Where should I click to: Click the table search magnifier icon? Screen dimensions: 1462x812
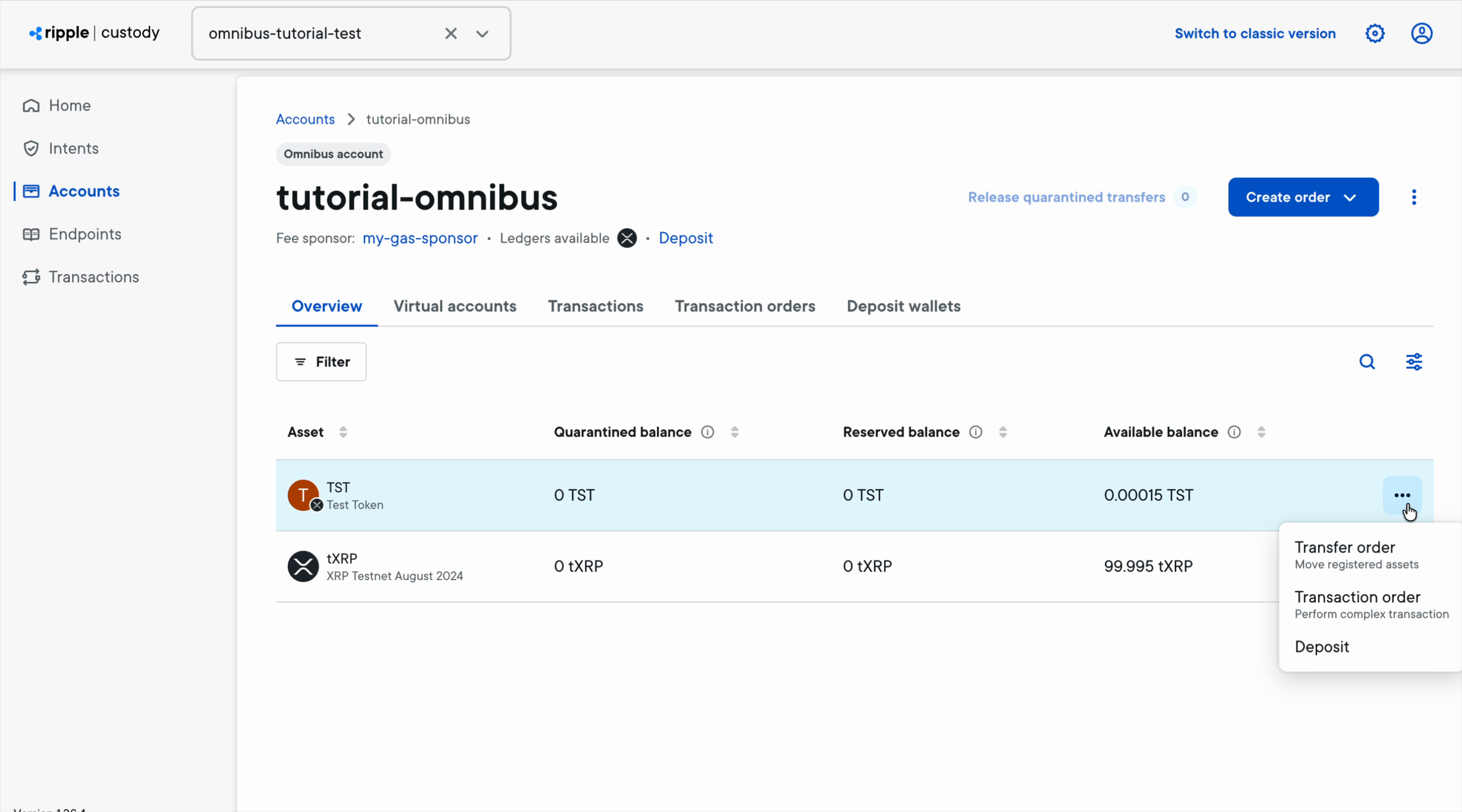click(1366, 362)
